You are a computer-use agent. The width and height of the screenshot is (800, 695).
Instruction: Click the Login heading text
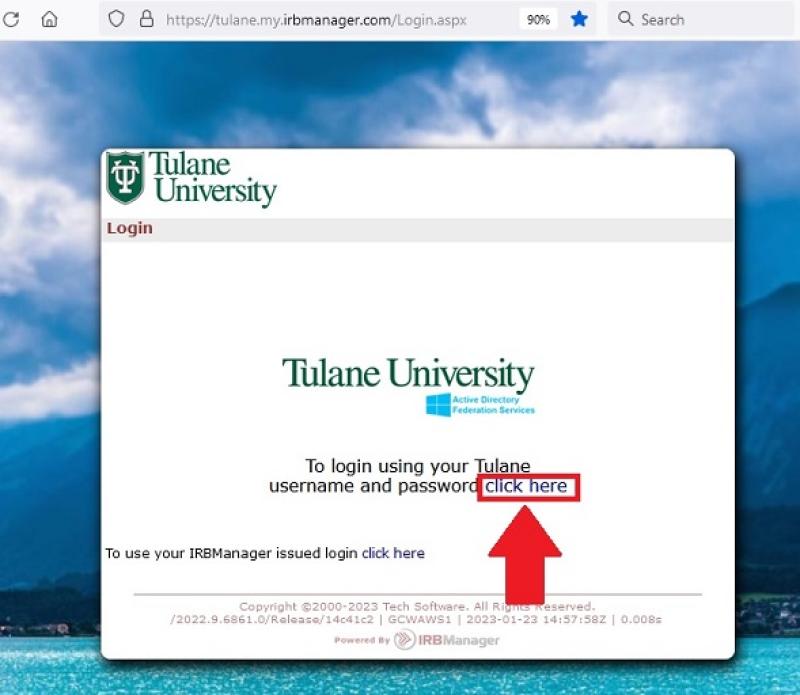(130, 228)
